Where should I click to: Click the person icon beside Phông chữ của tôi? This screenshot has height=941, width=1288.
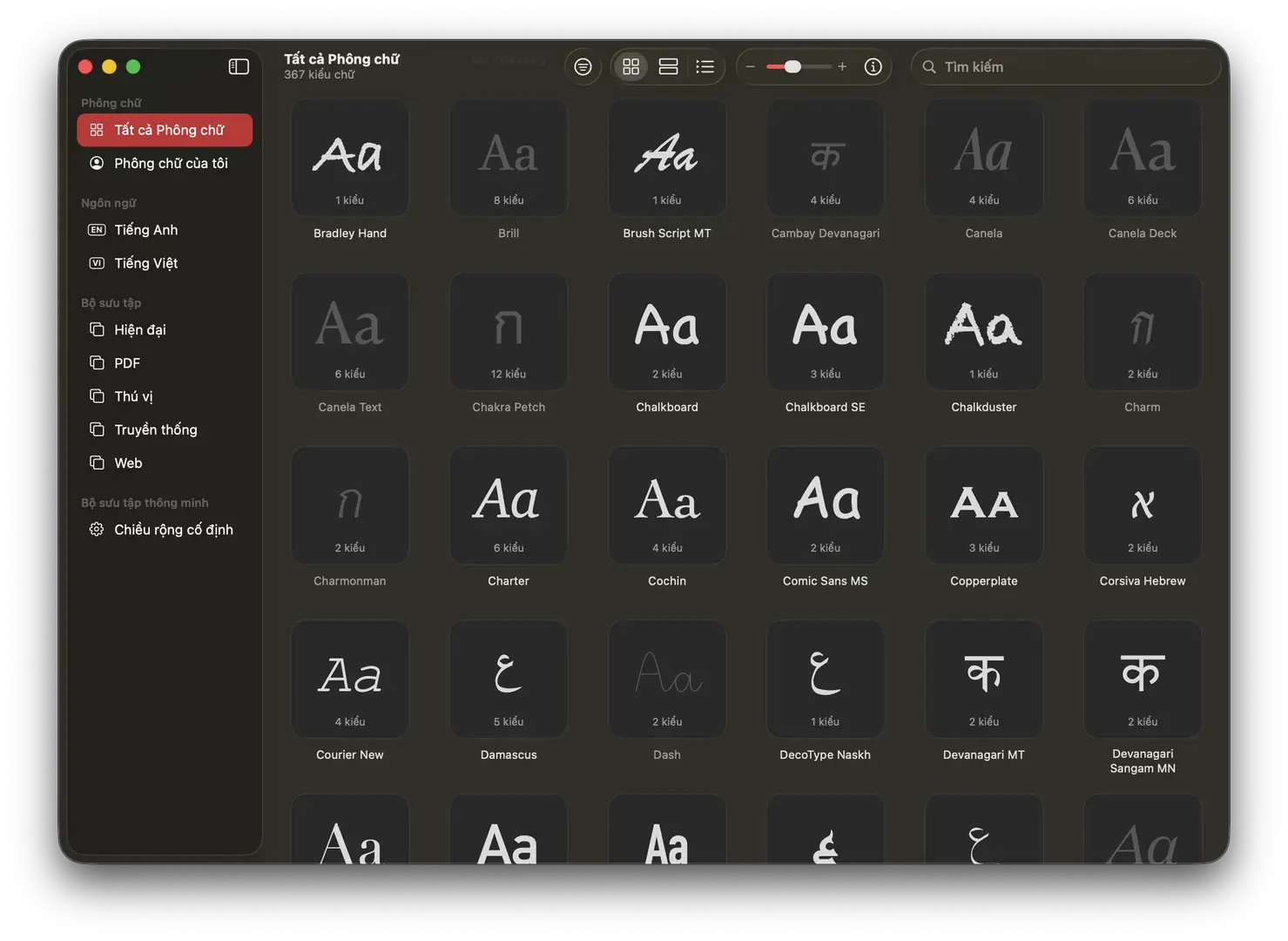97,163
